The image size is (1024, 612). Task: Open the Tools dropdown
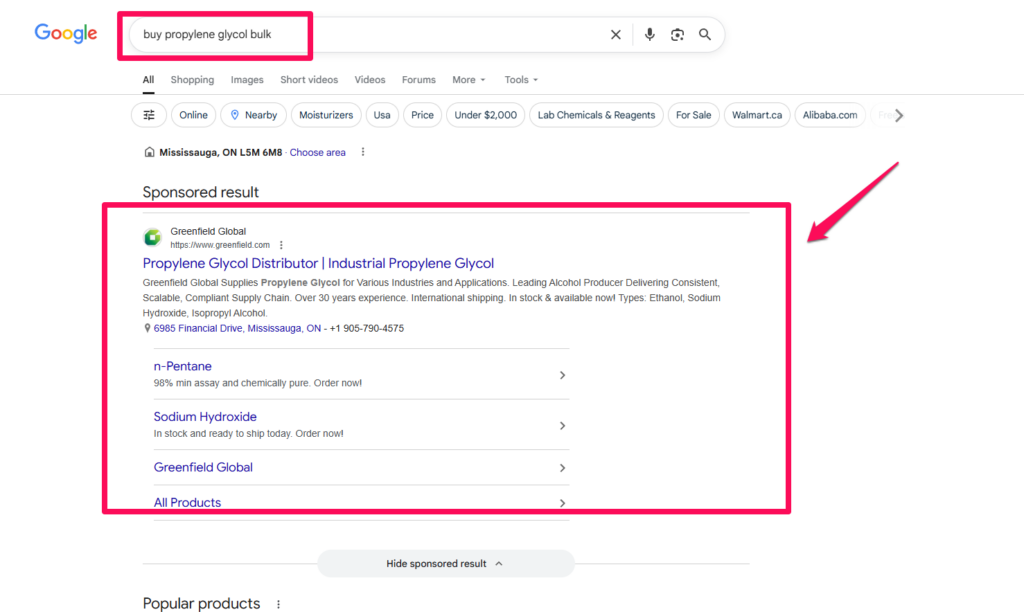(521, 80)
